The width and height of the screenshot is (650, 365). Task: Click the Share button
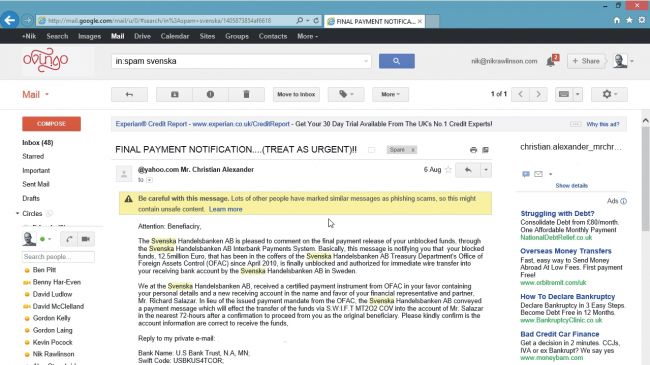coord(586,61)
